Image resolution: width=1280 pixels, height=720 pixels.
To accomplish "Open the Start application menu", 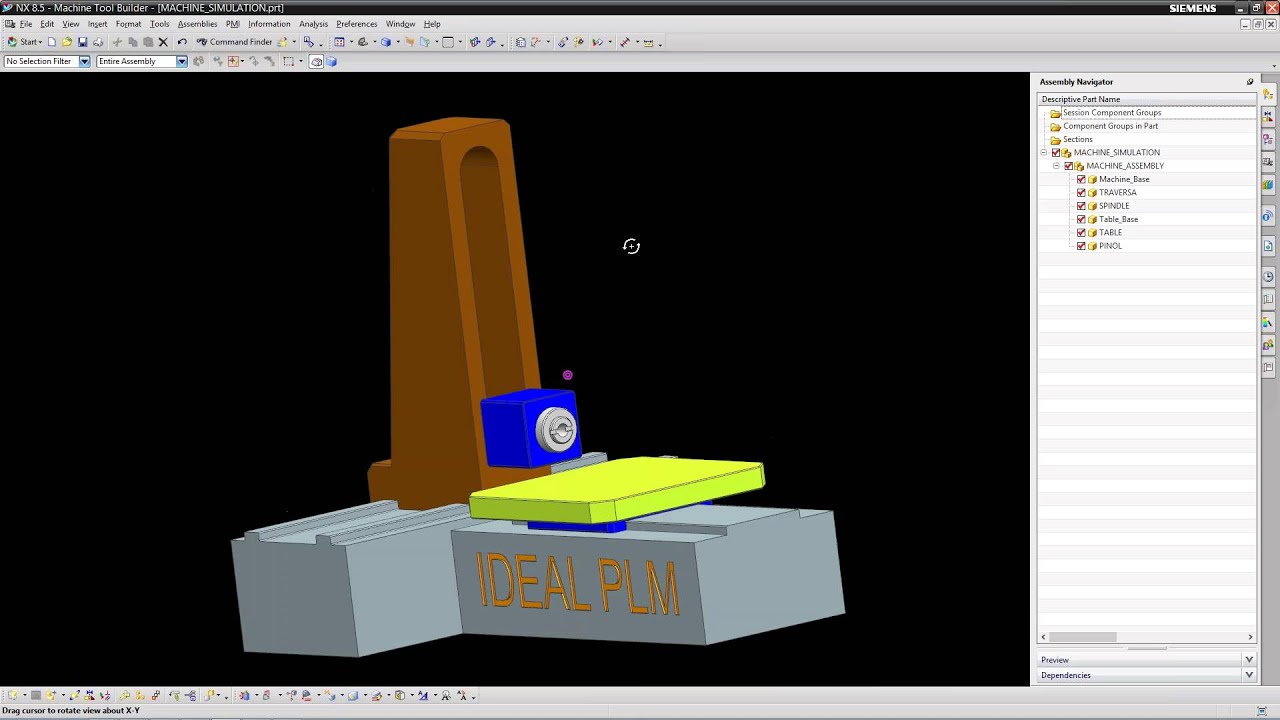I will [26, 42].
